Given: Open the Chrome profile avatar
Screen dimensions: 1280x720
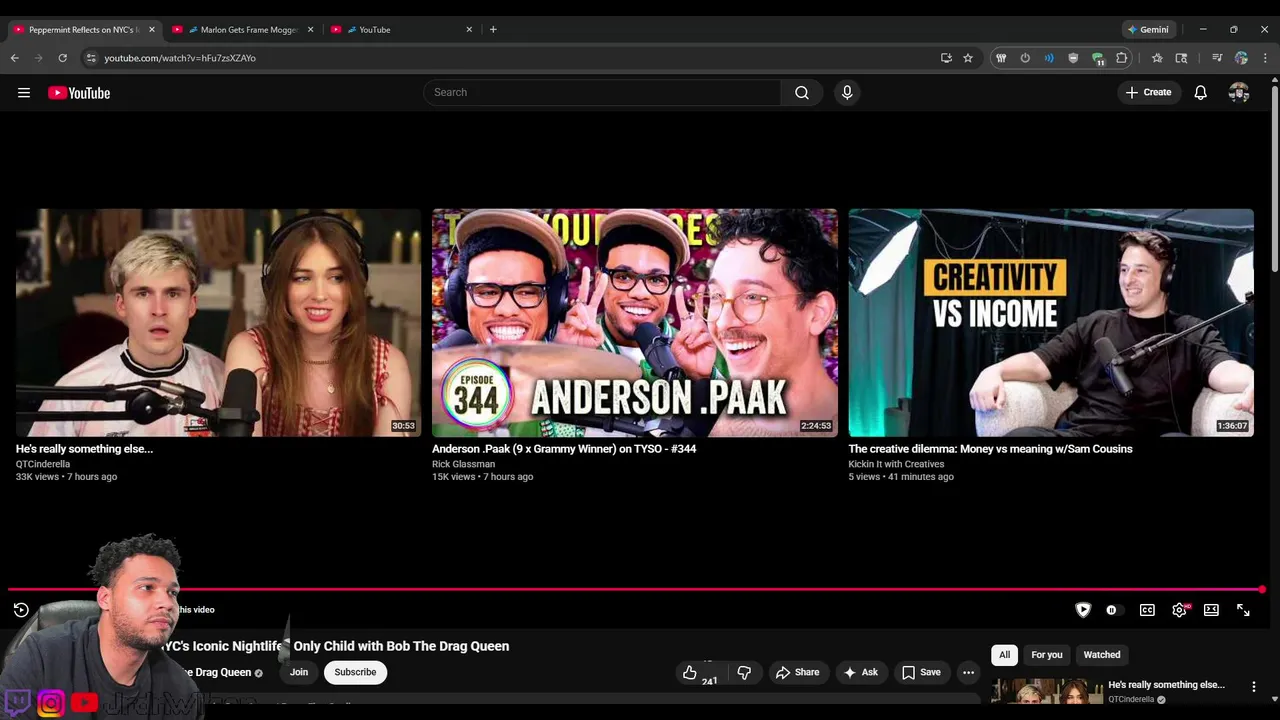Looking at the screenshot, I should click(x=1241, y=58).
